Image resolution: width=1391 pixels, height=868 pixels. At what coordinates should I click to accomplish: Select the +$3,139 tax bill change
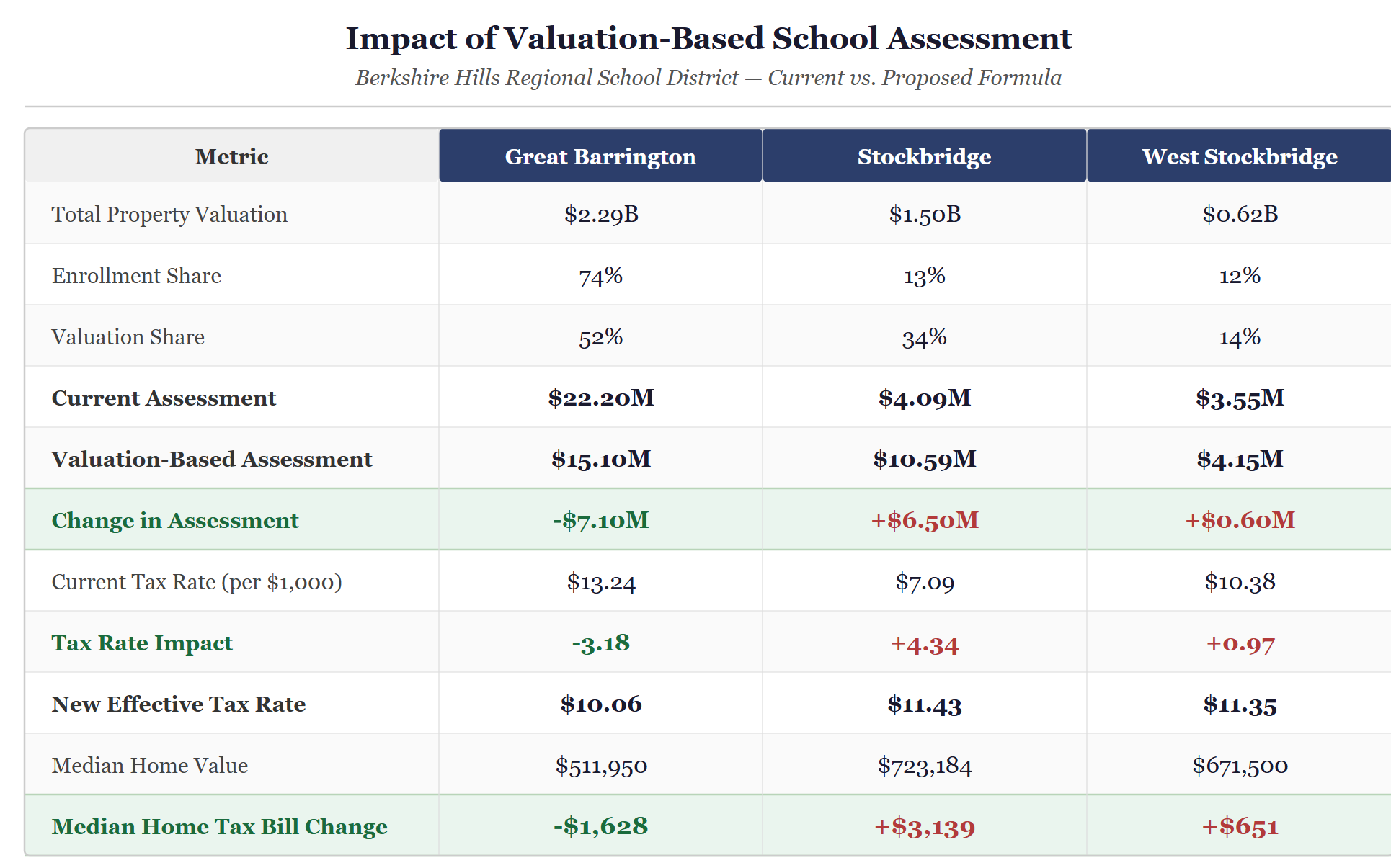coord(924,827)
